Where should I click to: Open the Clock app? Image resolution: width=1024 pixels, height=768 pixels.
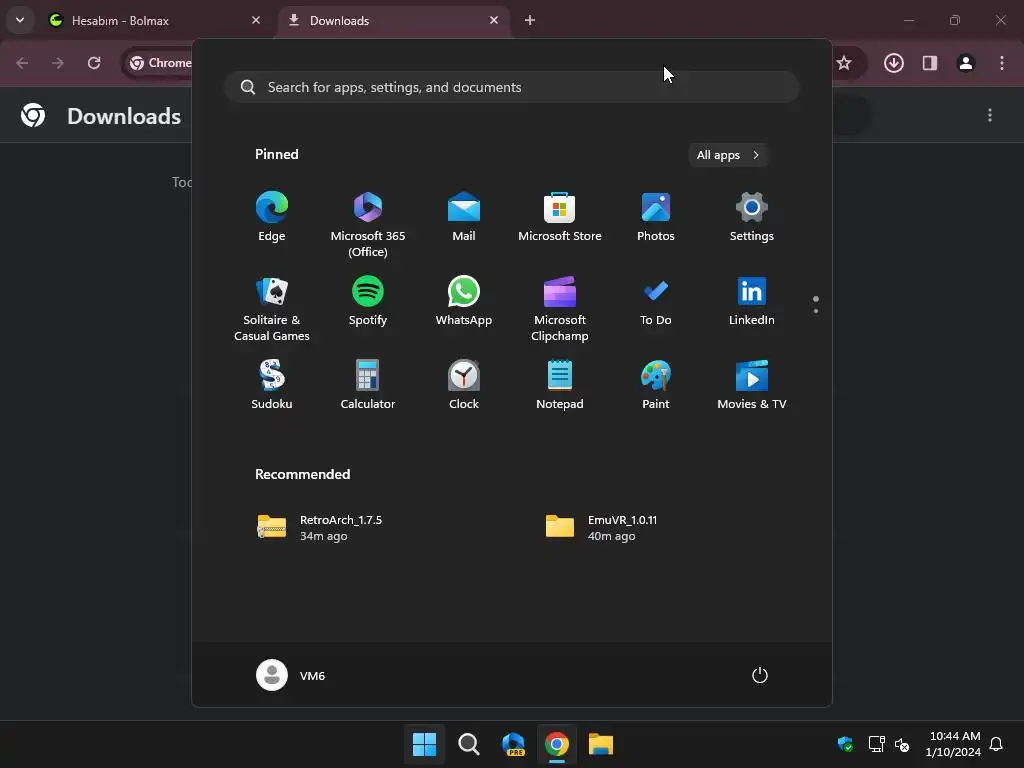coord(464,385)
